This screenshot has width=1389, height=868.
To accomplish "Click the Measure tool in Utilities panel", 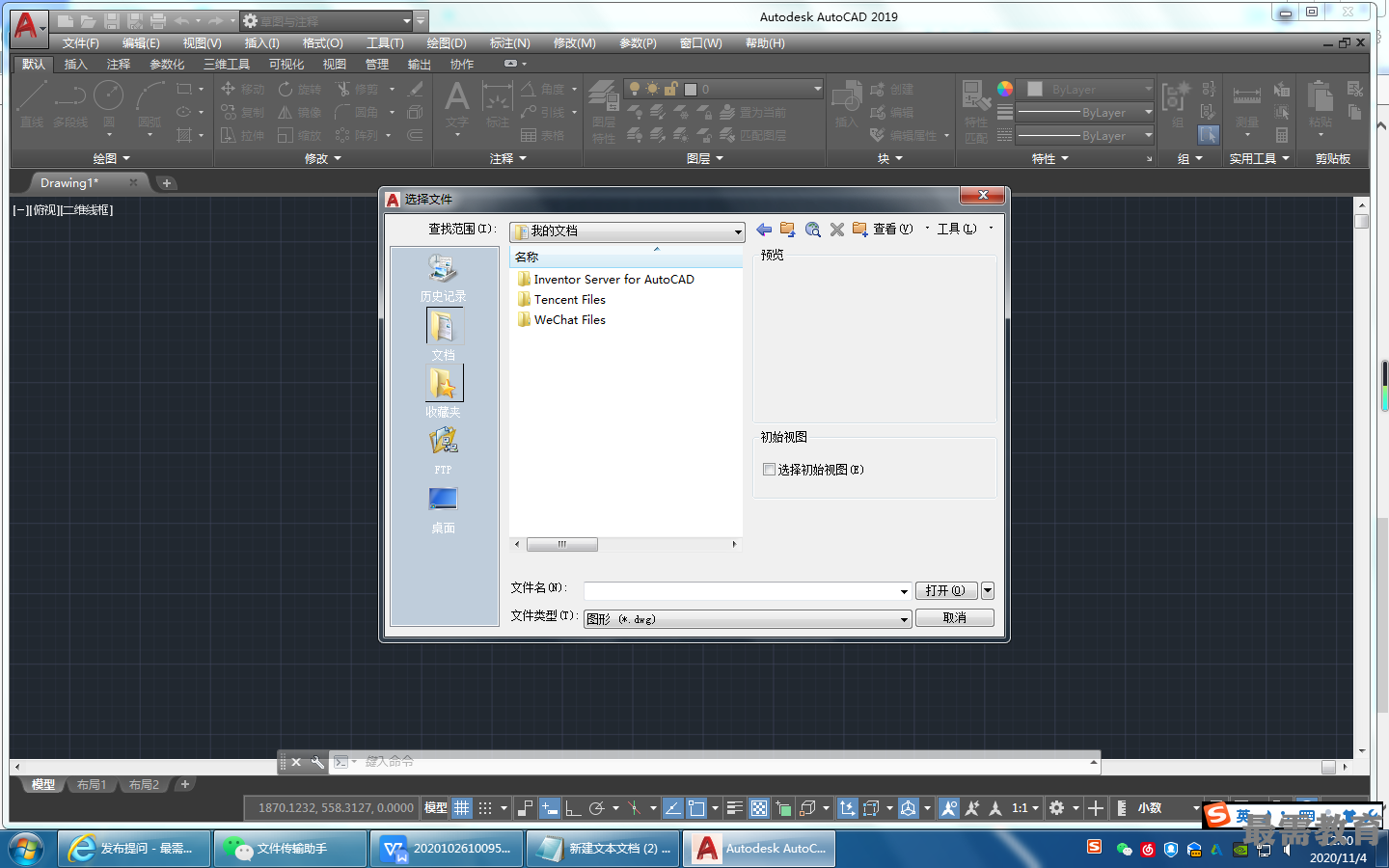I will [x=1247, y=104].
